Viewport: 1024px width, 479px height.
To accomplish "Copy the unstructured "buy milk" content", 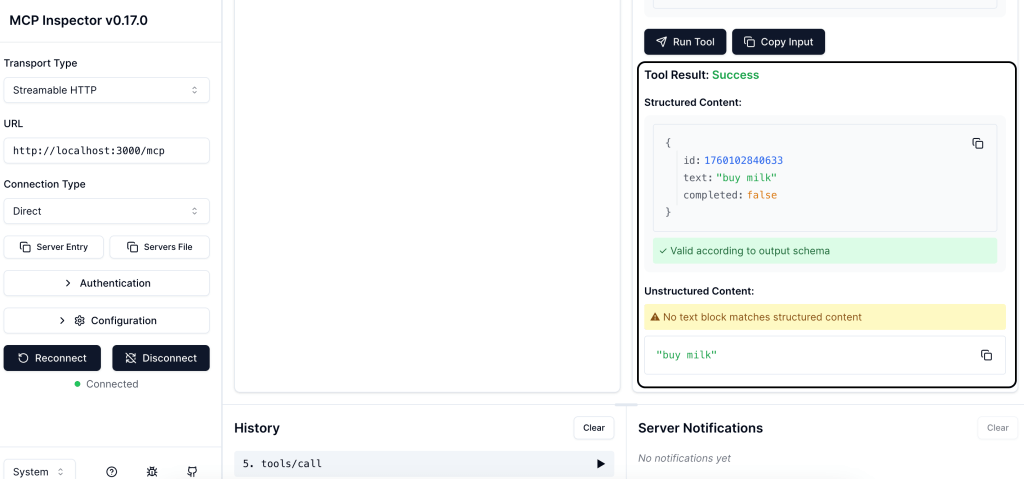I will pyautogui.click(x=986, y=355).
